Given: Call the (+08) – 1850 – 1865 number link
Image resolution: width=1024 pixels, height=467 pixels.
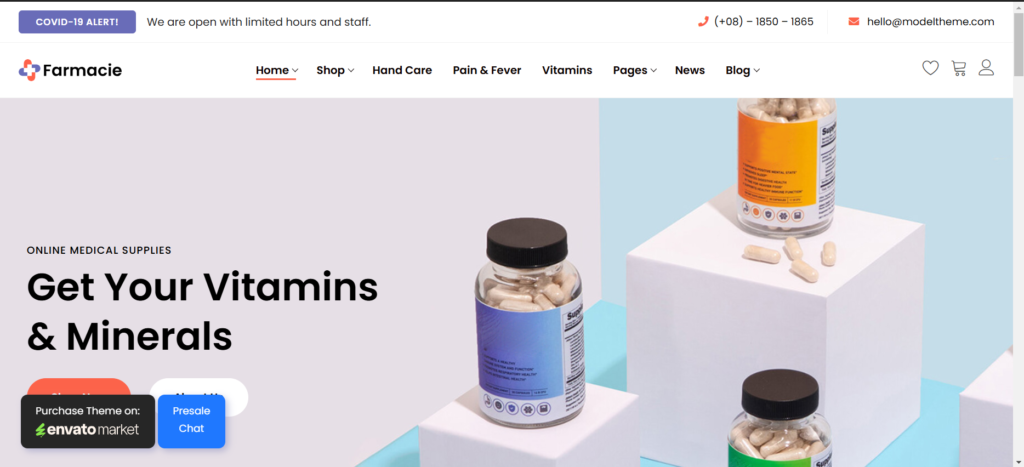Looking at the screenshot, I should (763, 22).
